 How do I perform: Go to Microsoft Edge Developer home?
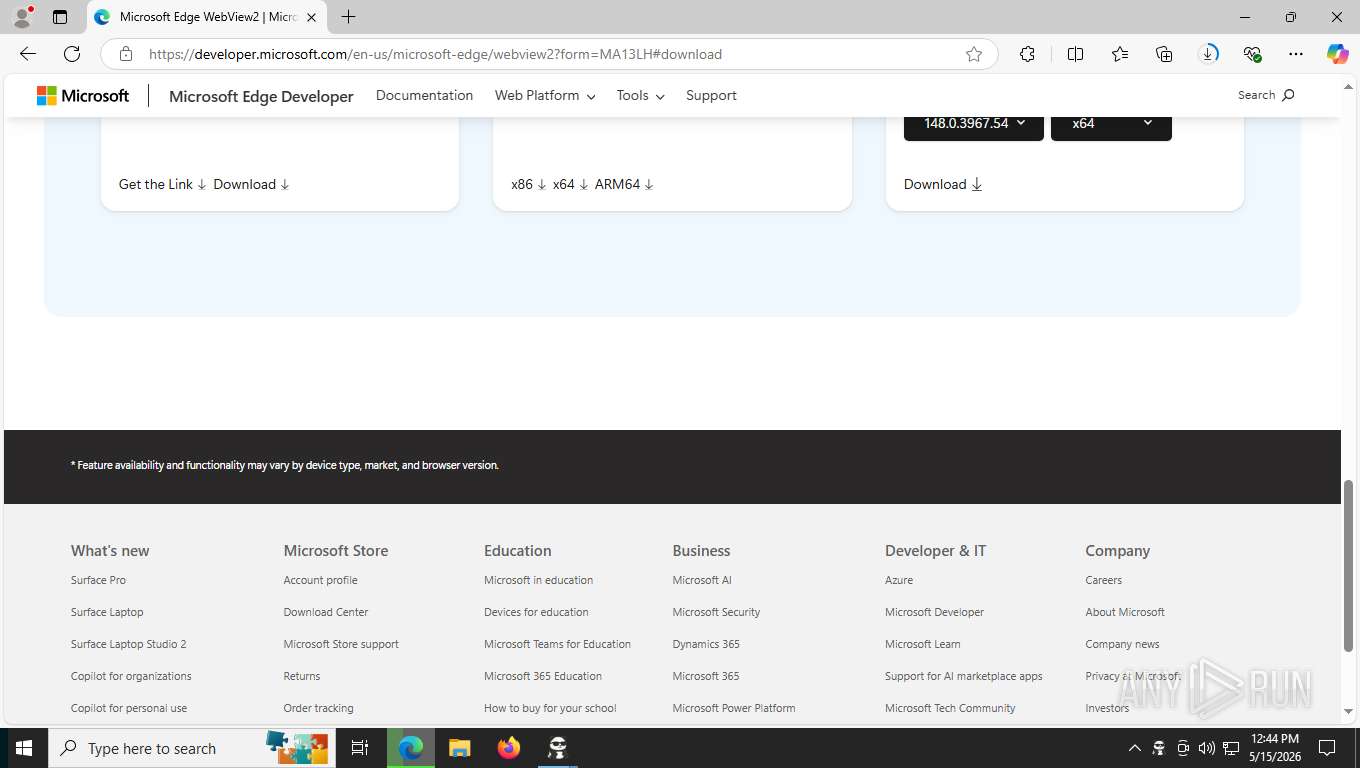coord(261,96)
